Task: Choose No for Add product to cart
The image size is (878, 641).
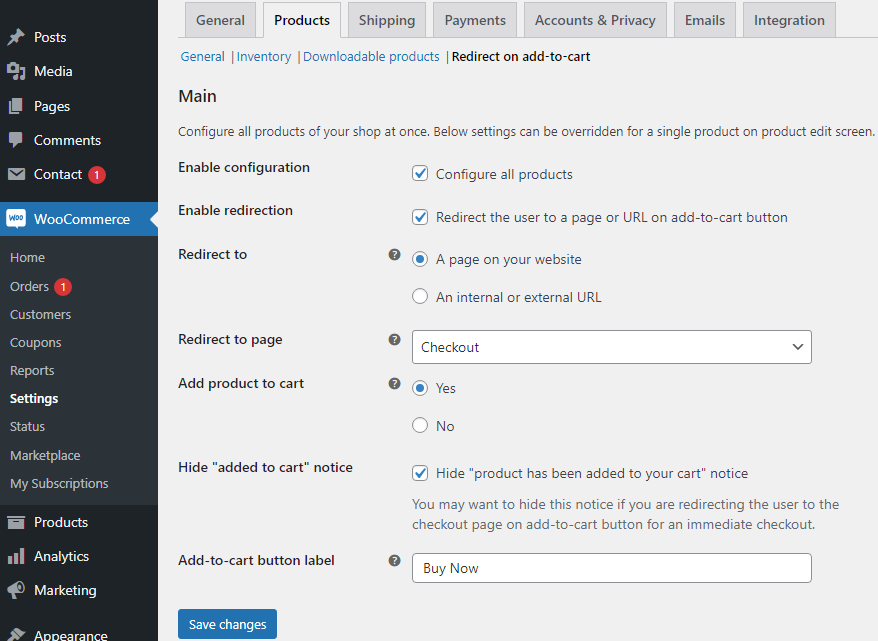Action: click(x=420, y=425)
